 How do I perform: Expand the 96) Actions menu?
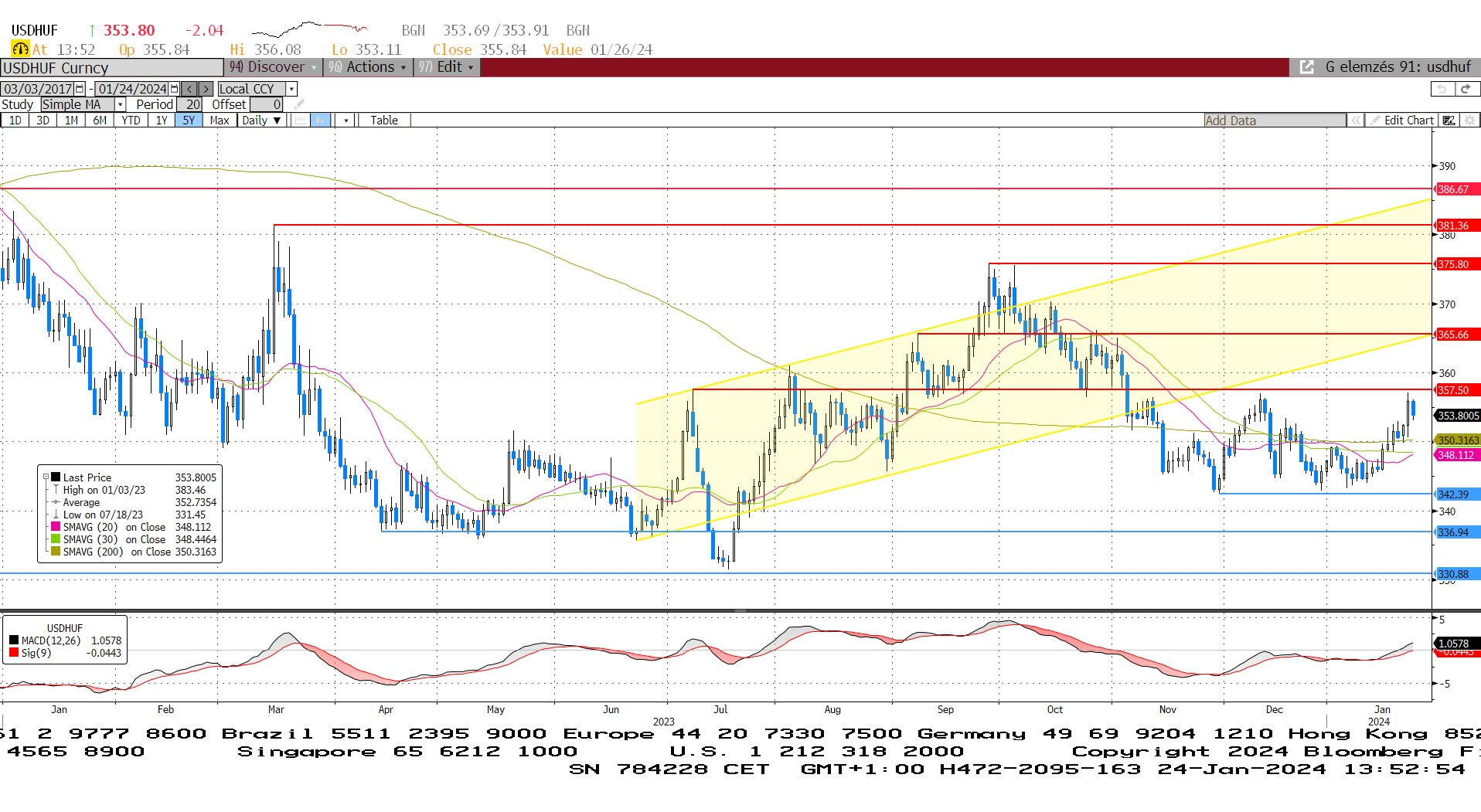pyautogui.click(x=369, y=67)
